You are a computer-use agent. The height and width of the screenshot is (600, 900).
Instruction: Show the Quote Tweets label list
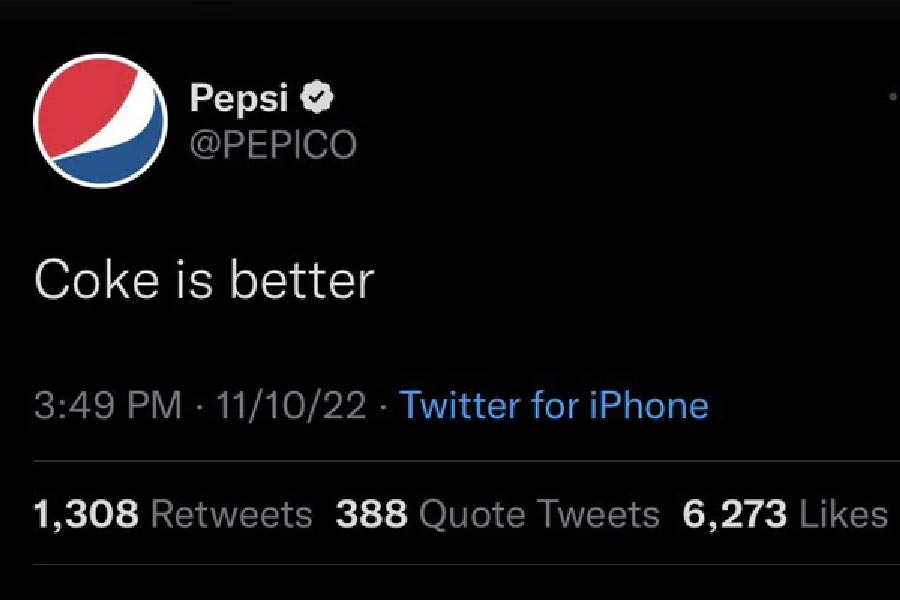pyautogui.click(x=540, y=514)
